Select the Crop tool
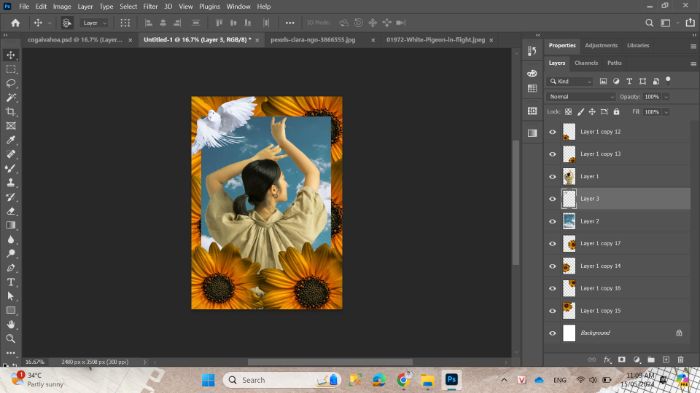 [11, 112]
